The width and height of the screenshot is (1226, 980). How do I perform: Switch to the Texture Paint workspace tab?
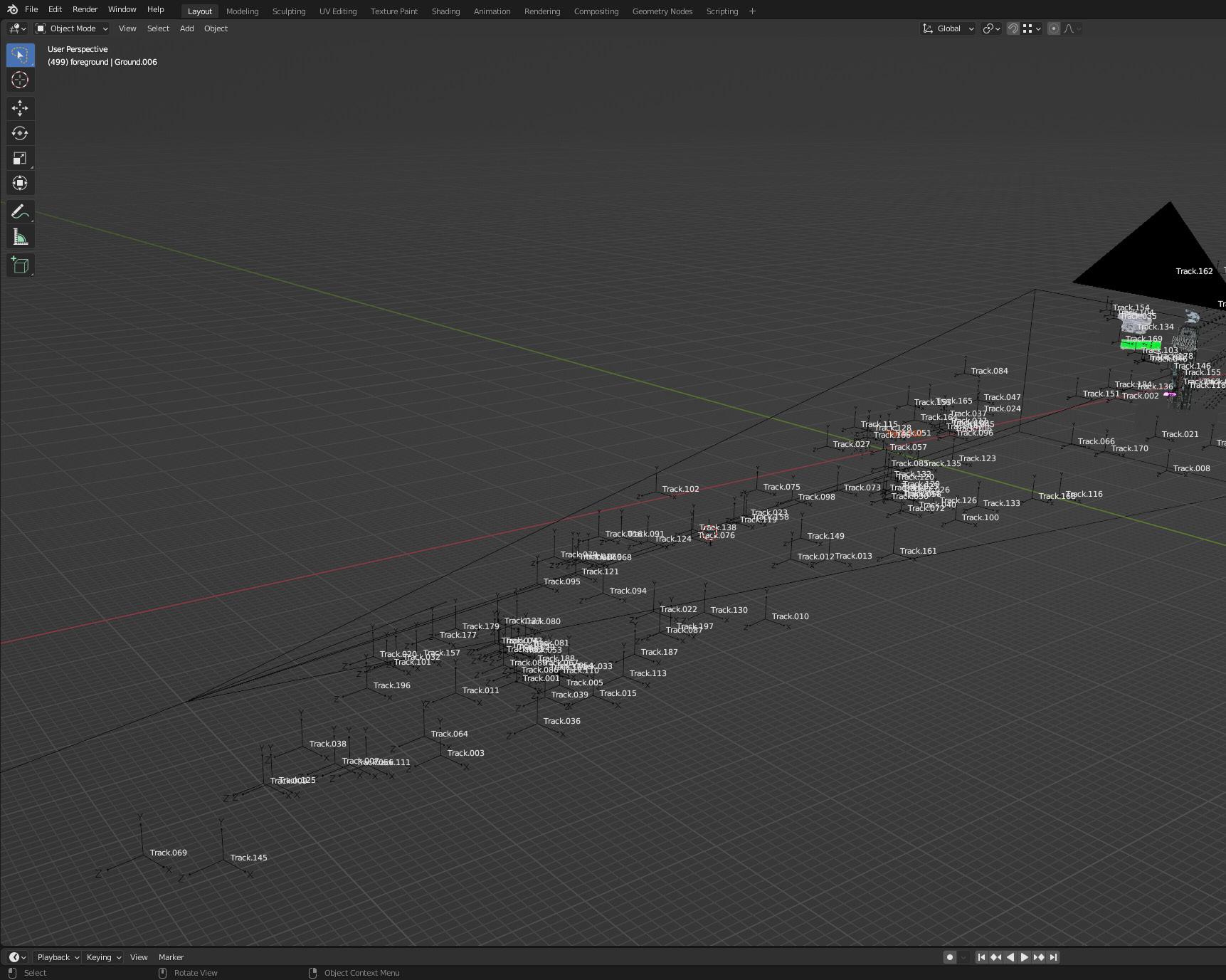click(x=394, y=11)
